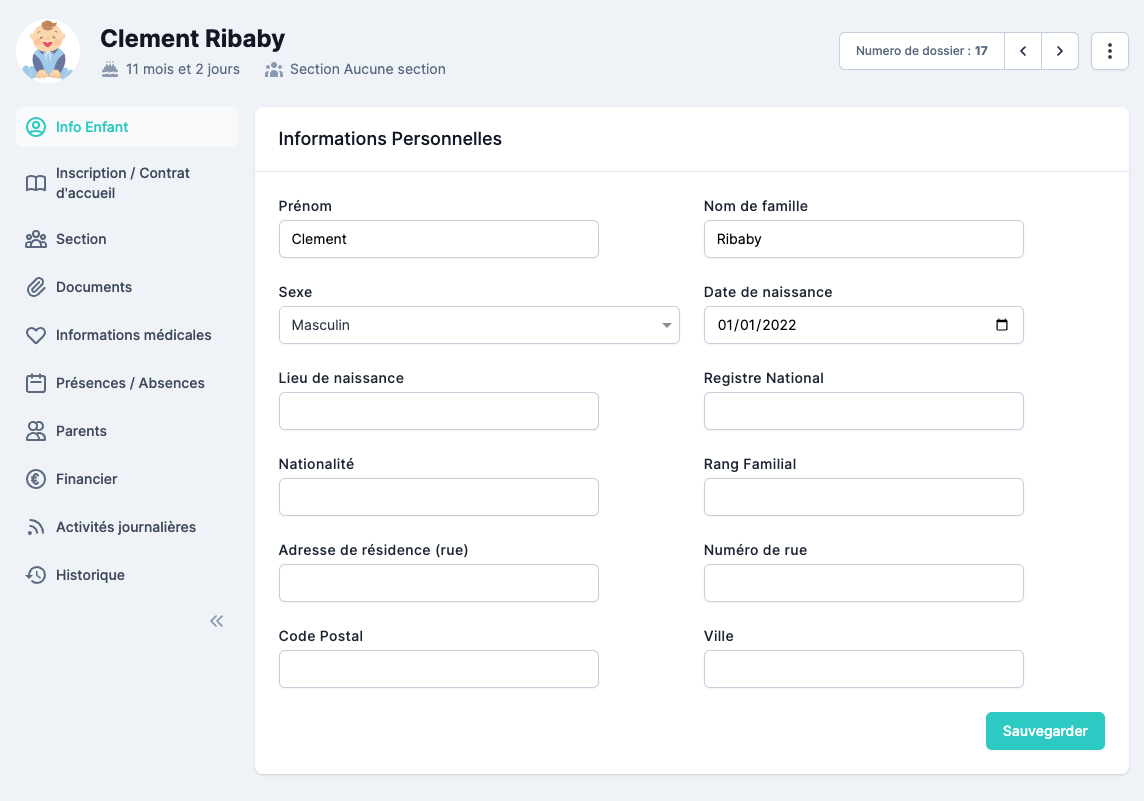Click the Historique clock icon

click(x=36, y=575)
